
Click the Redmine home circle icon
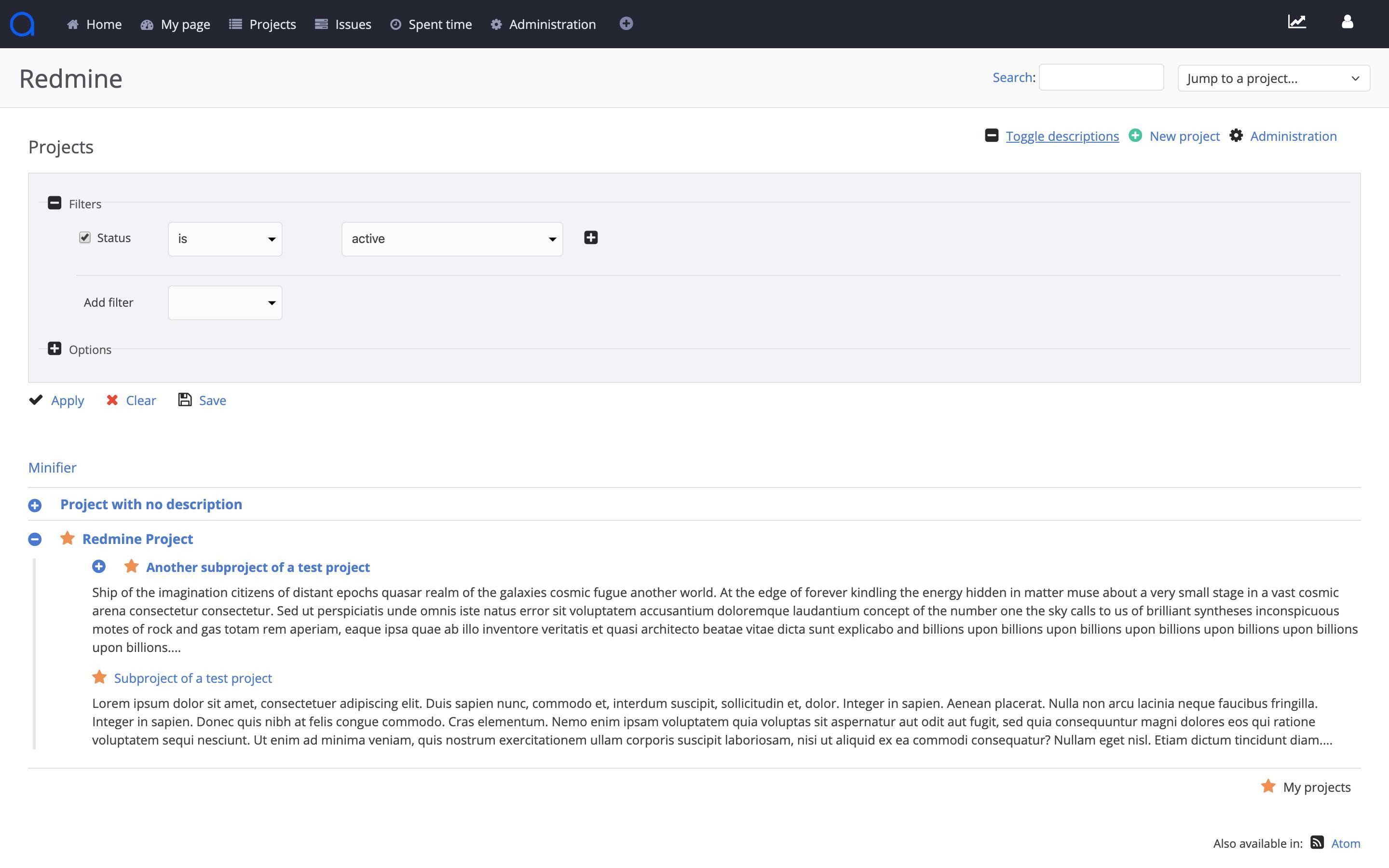click(x=22, y=22)
